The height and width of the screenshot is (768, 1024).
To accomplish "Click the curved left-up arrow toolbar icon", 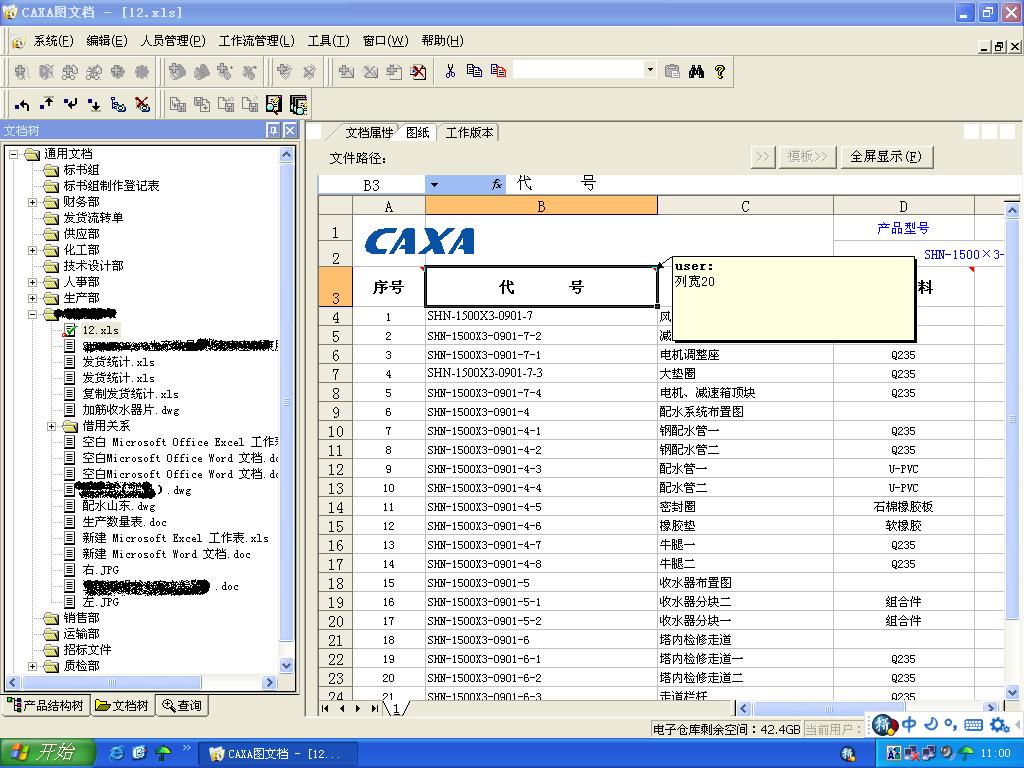I will (22, 104).
